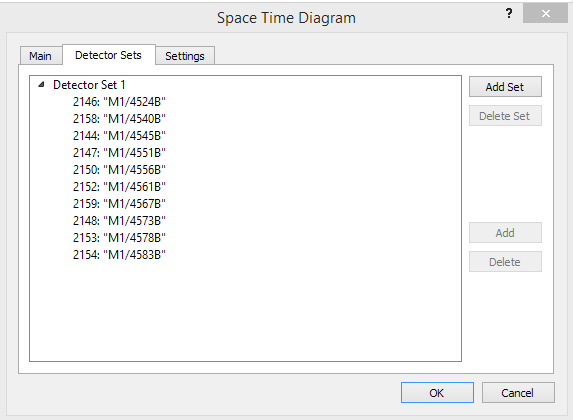The width and height of the screenshot is (573, 420).
Task: Highlight detector 2152 M1/4561B
Action: point(119,187)
